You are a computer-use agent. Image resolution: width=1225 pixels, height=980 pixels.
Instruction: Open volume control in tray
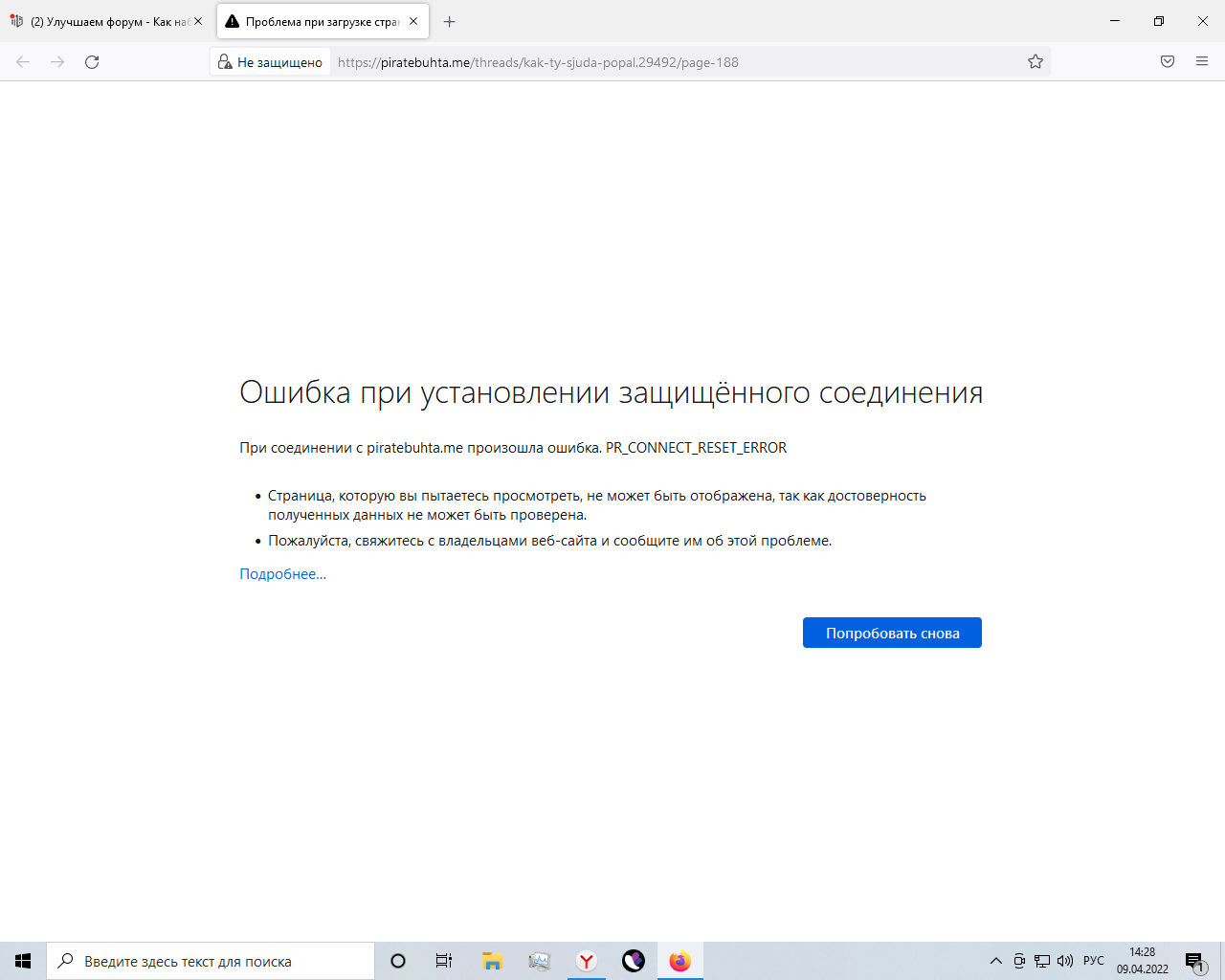[1065, 961]
